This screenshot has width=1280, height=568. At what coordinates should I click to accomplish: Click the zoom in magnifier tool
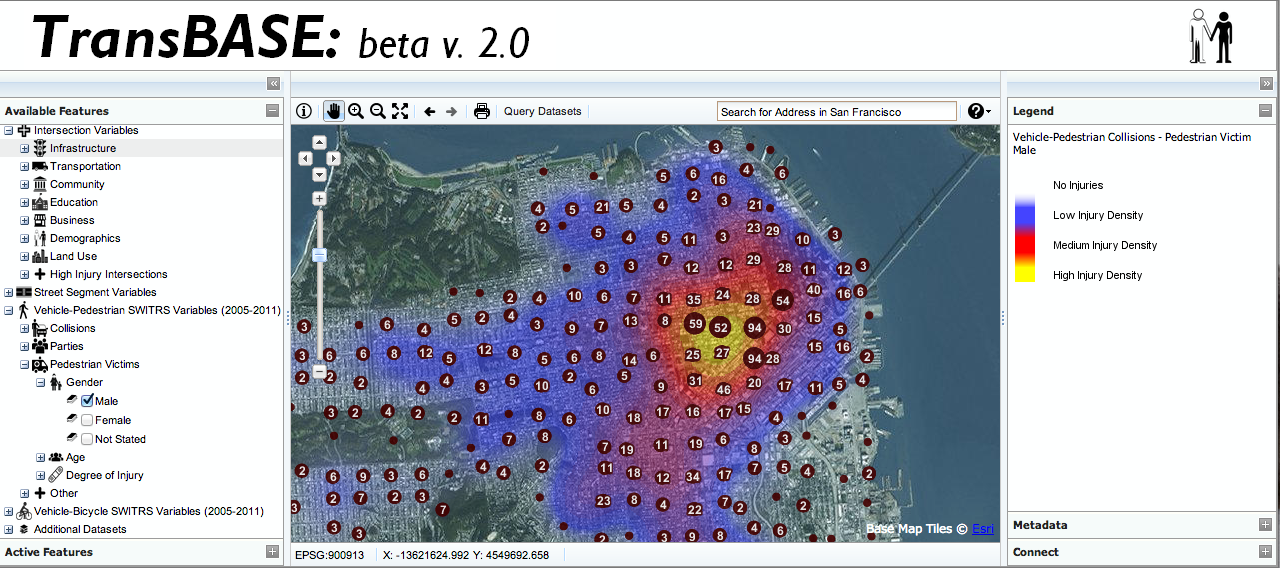coord(356,111)
